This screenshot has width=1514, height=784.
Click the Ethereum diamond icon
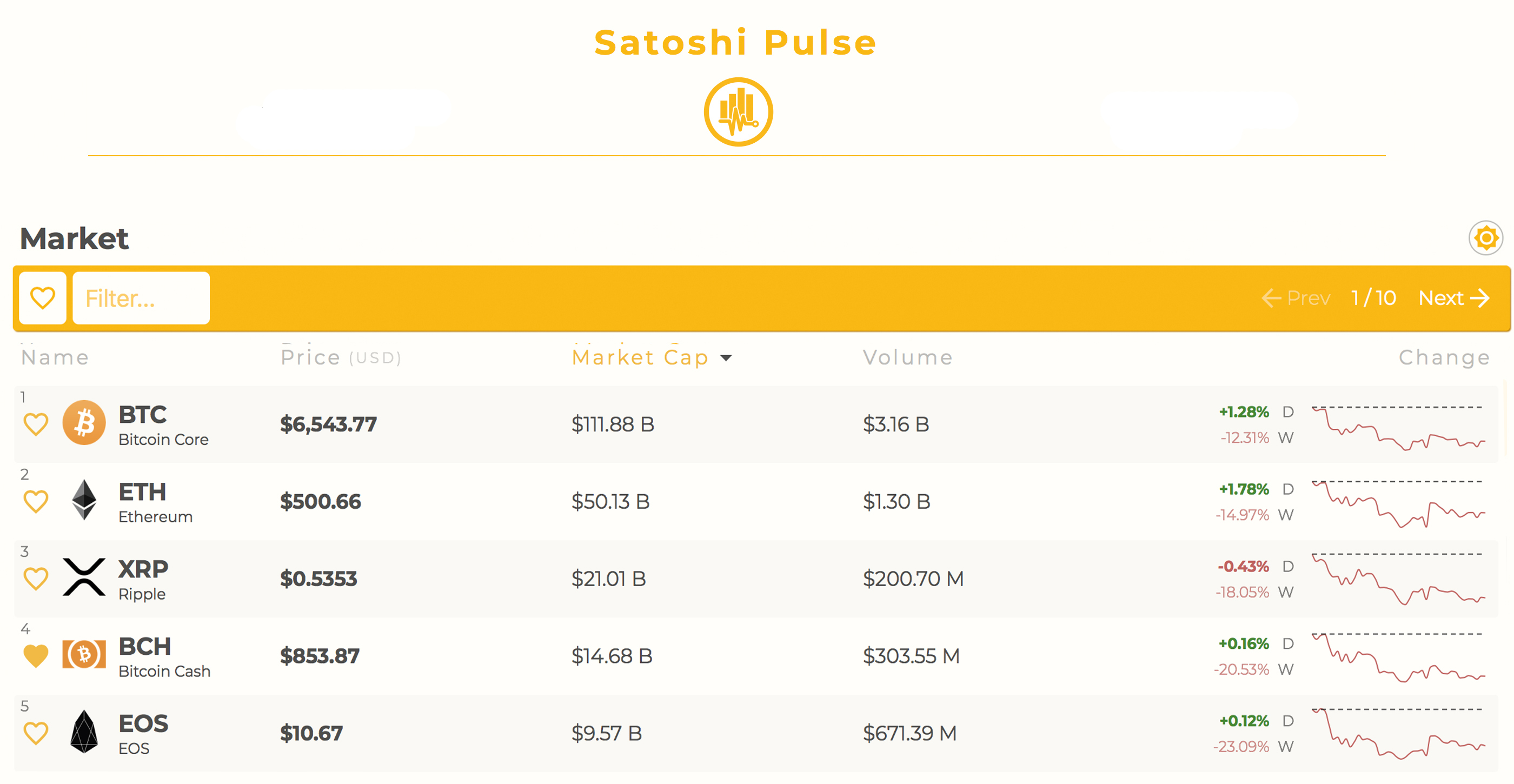84,500
